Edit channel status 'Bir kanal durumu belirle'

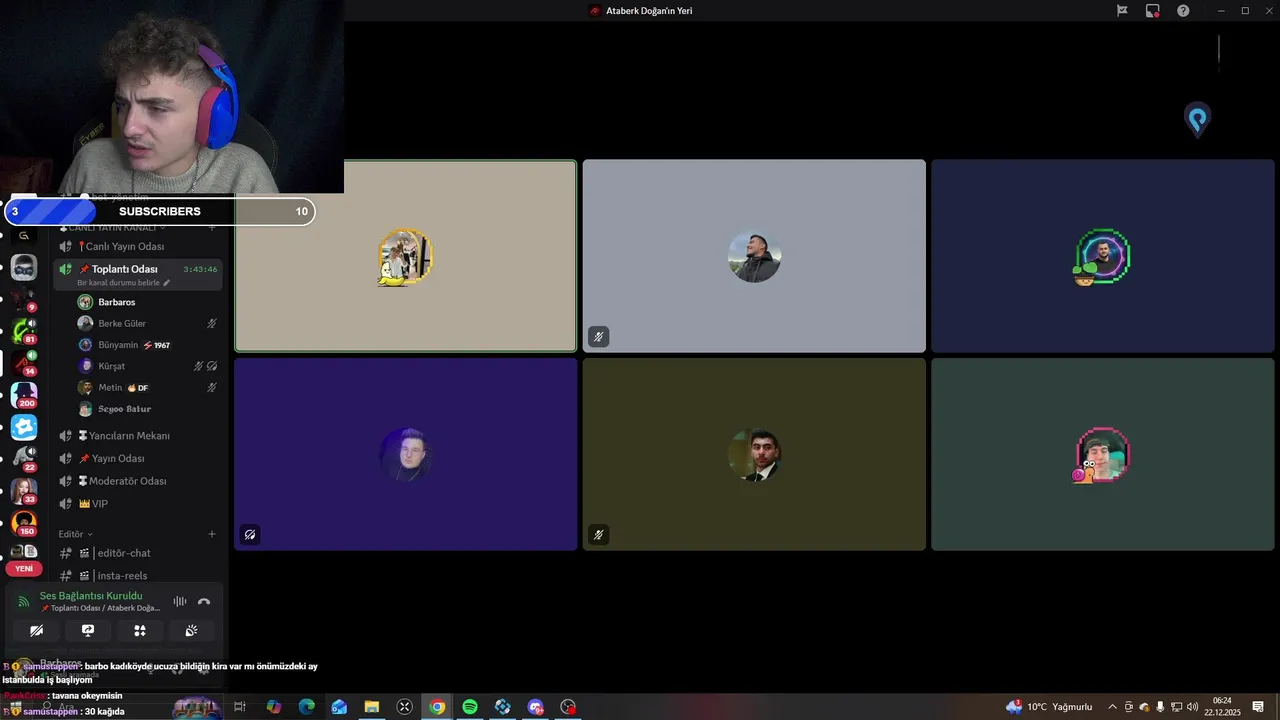coord(124,283)
